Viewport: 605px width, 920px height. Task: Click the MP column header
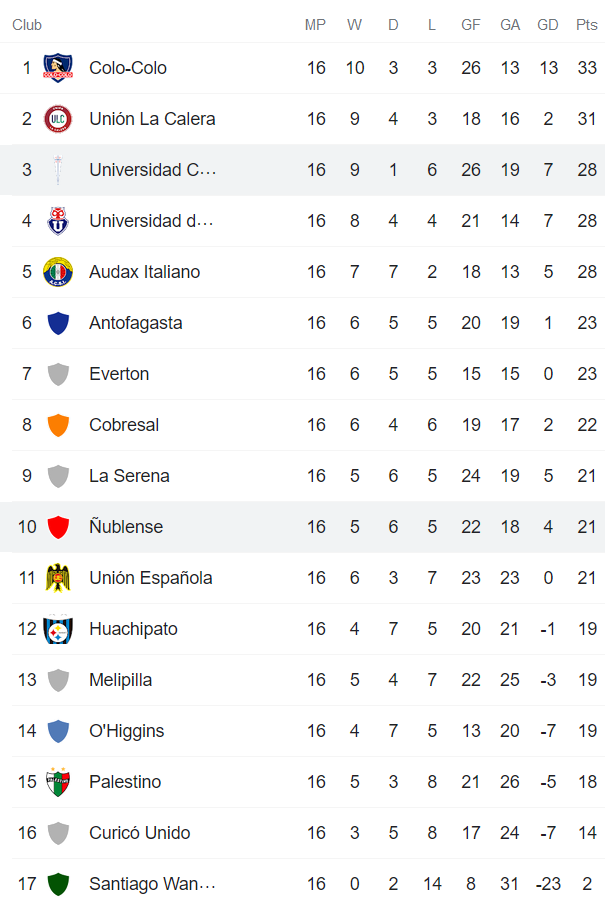(x=316, y=25)
